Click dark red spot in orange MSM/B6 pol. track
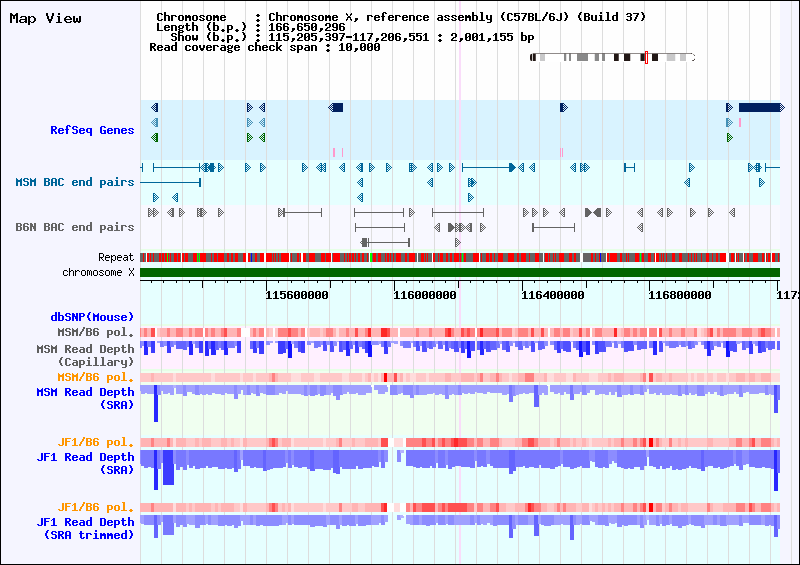 tap(385, 378)
